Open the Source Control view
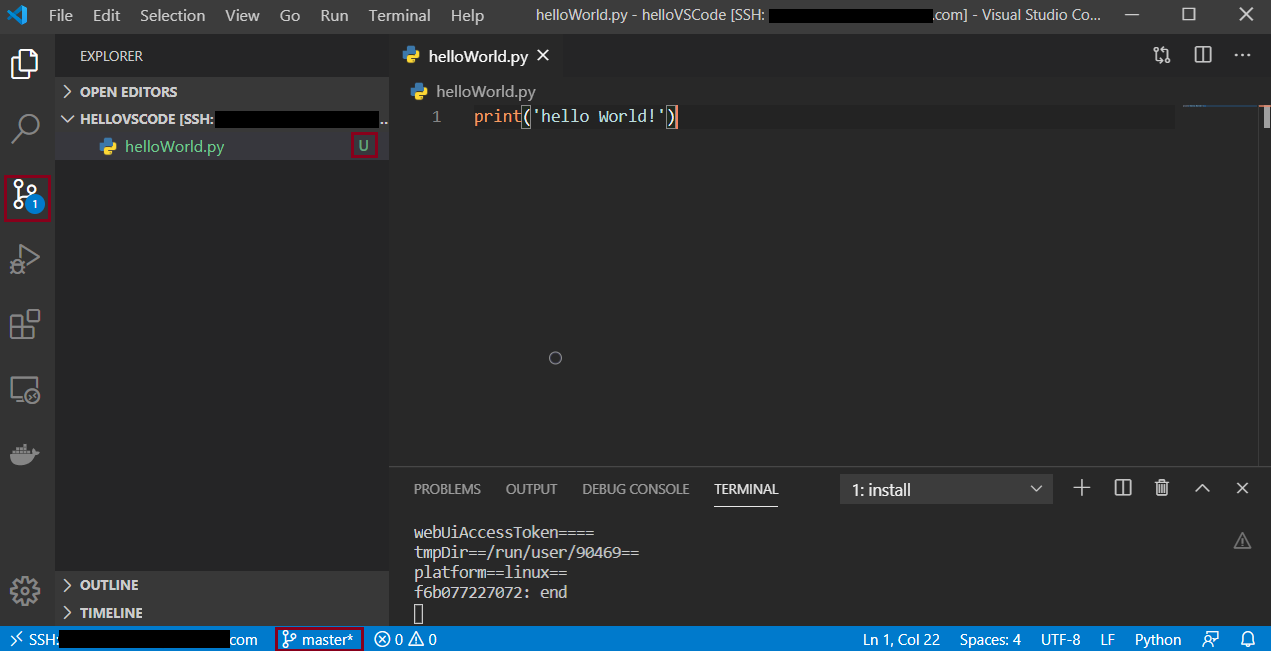The width and height of the screenshot is (1271, 651). click(26, 196)
